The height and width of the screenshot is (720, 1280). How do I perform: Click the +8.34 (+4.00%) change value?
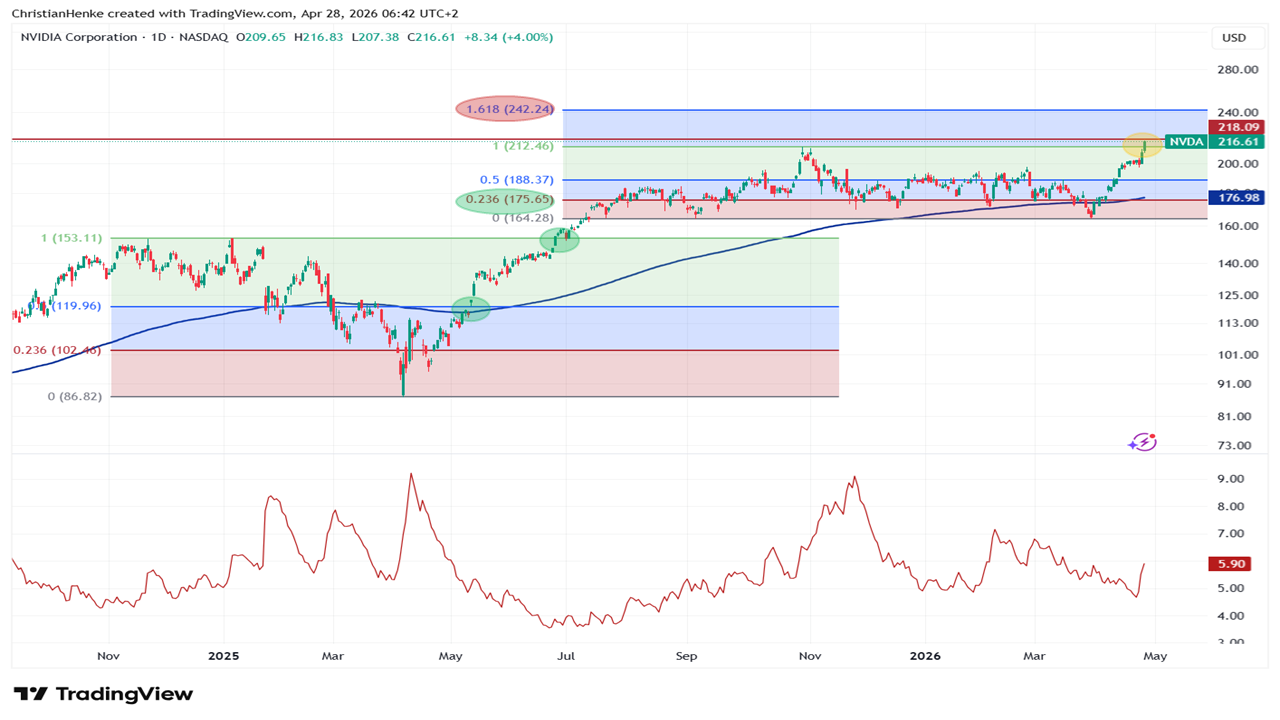[507, 37]
